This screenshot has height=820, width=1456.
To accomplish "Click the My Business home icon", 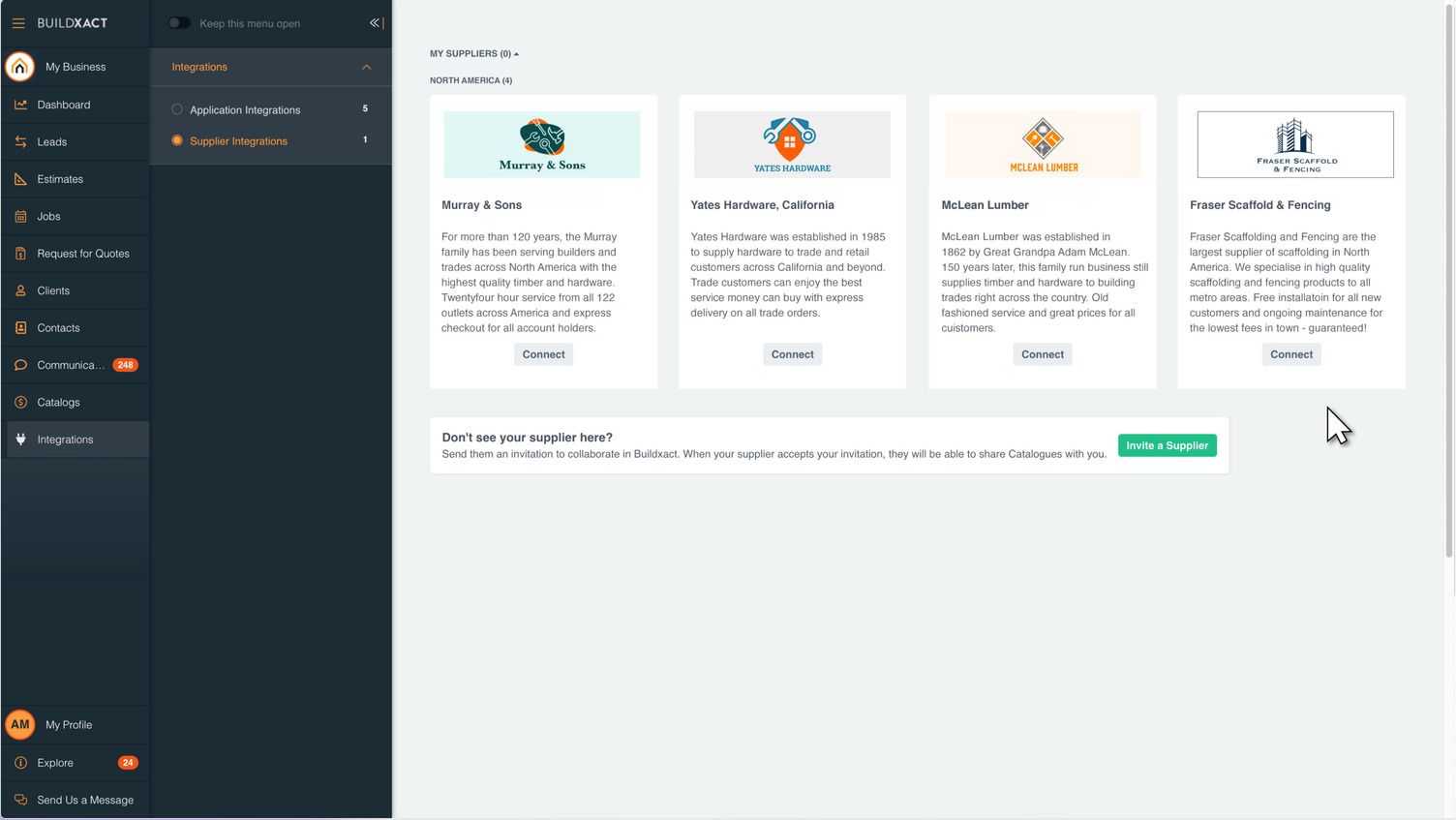I will 19,67.
